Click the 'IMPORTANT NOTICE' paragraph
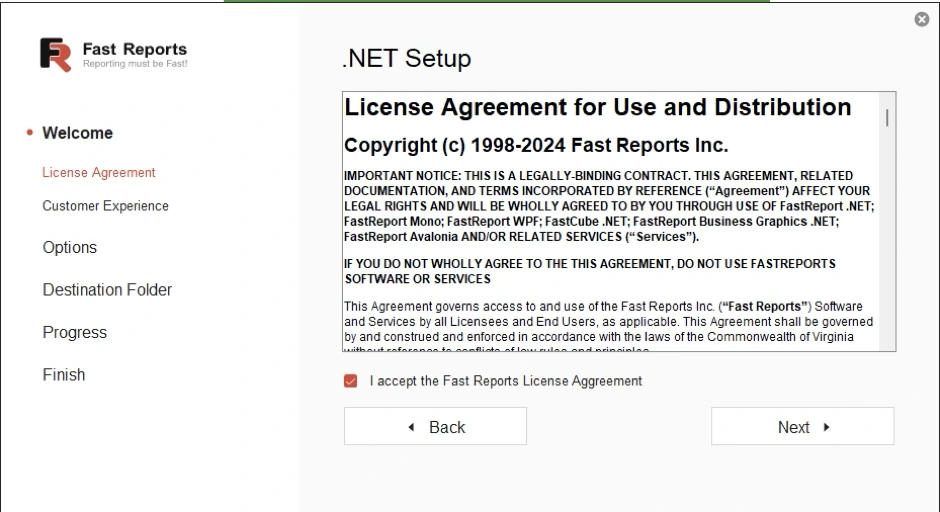This screenshot has width=940, height=512. tap(609, 206)
